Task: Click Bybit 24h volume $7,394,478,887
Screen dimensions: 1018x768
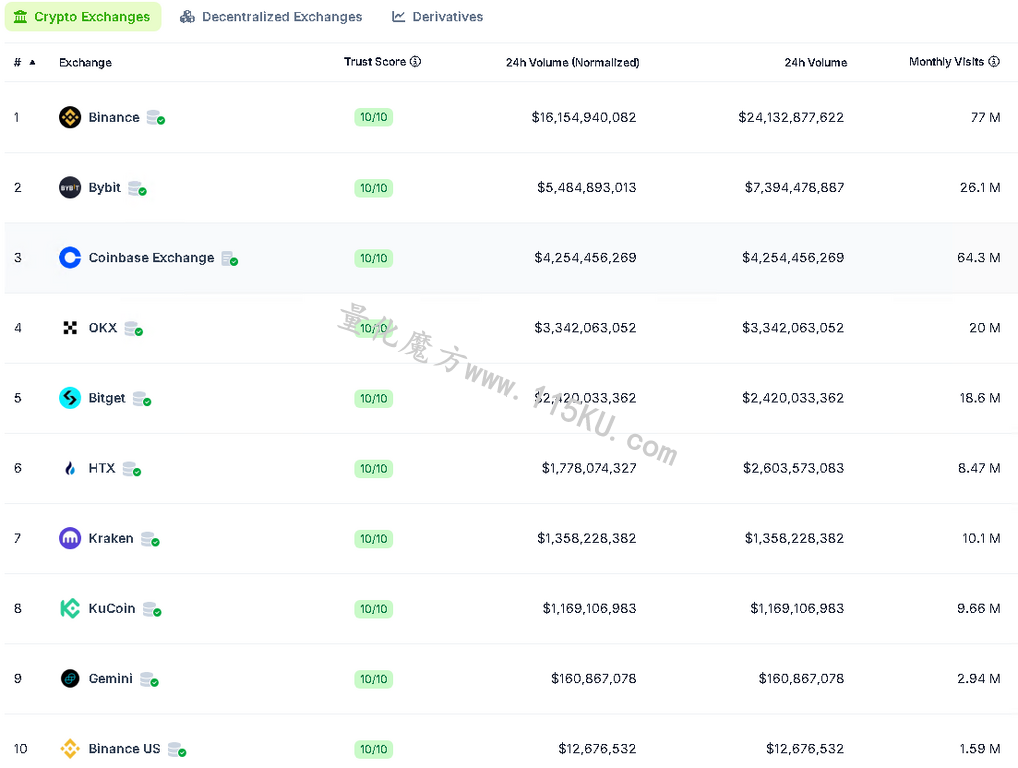Action: pyautogui.click(x=795, y=188)
